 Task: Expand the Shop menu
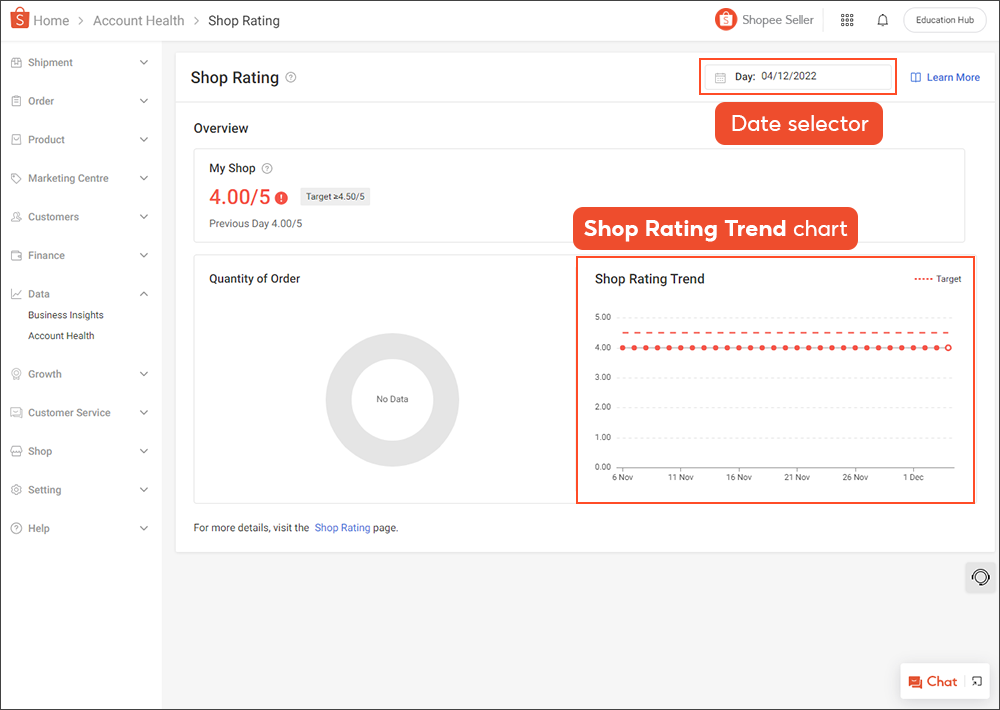80,451
